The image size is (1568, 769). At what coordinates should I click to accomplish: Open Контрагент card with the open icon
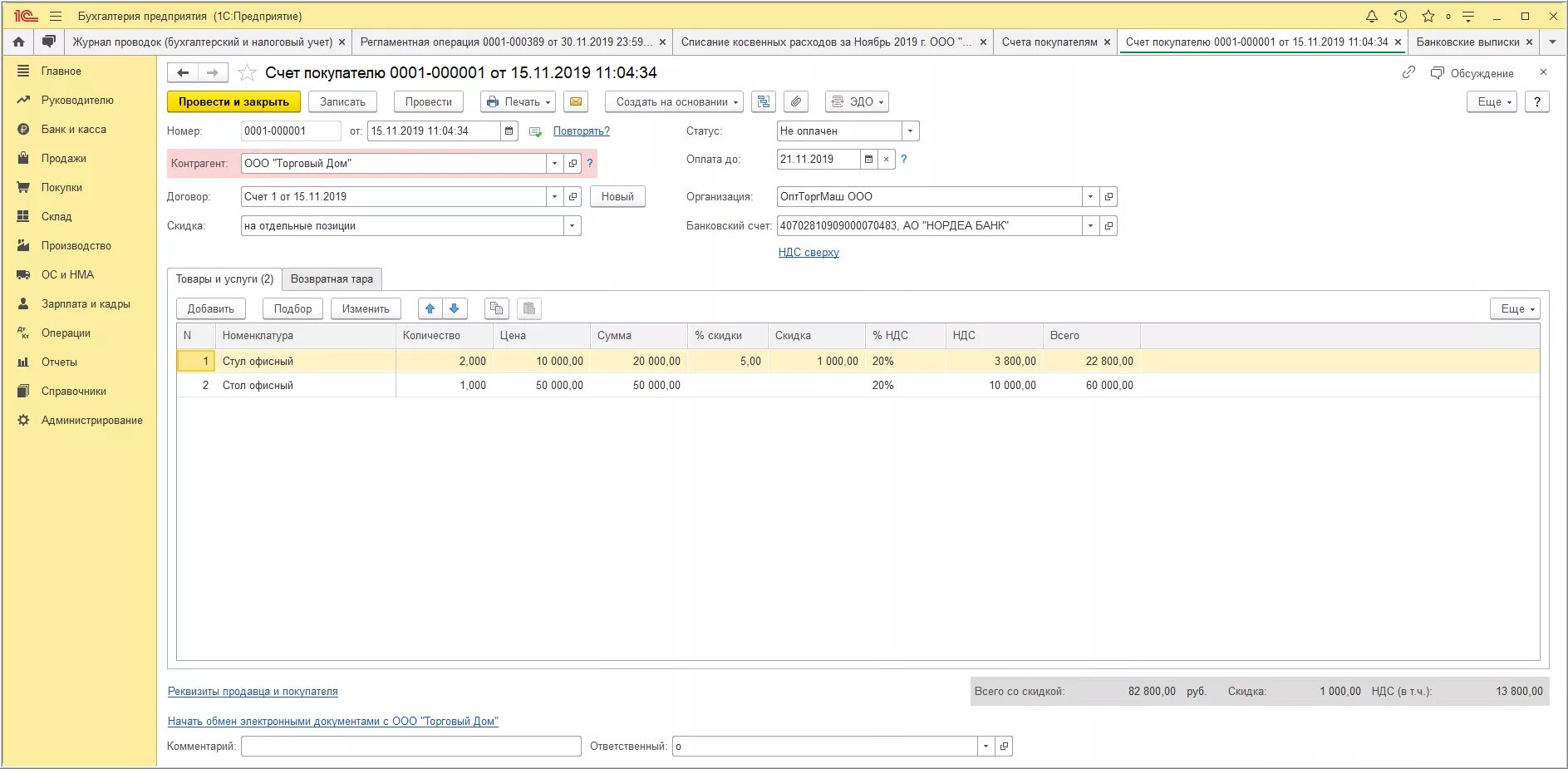point(573,163)
